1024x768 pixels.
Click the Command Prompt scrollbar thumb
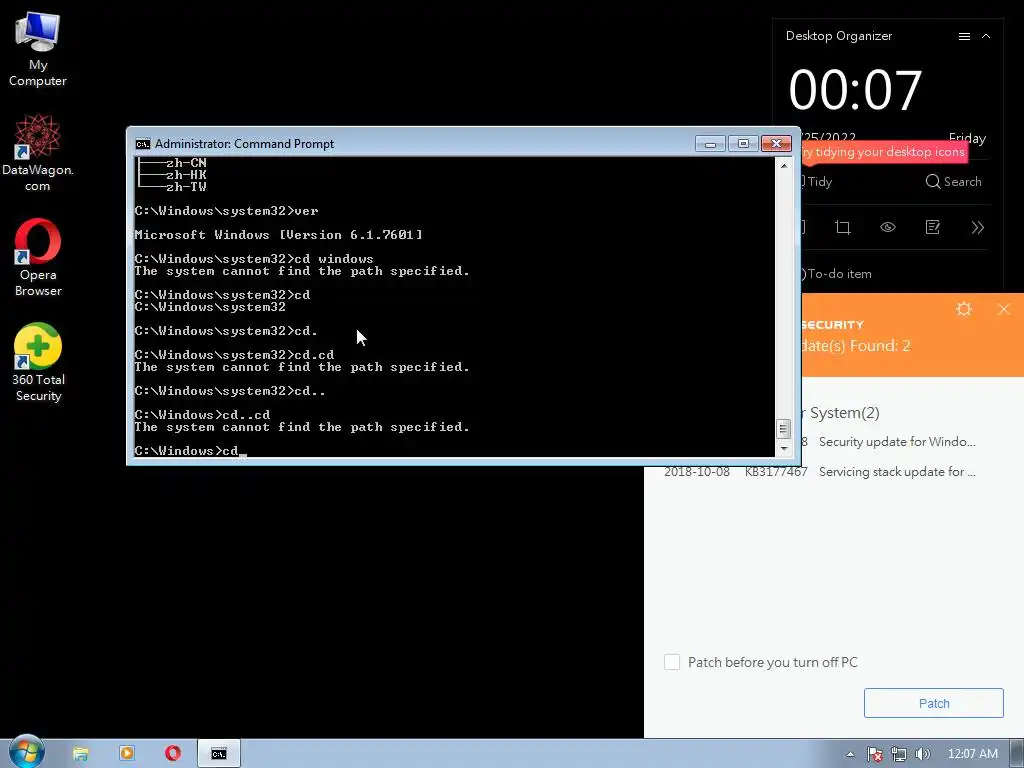784,429
